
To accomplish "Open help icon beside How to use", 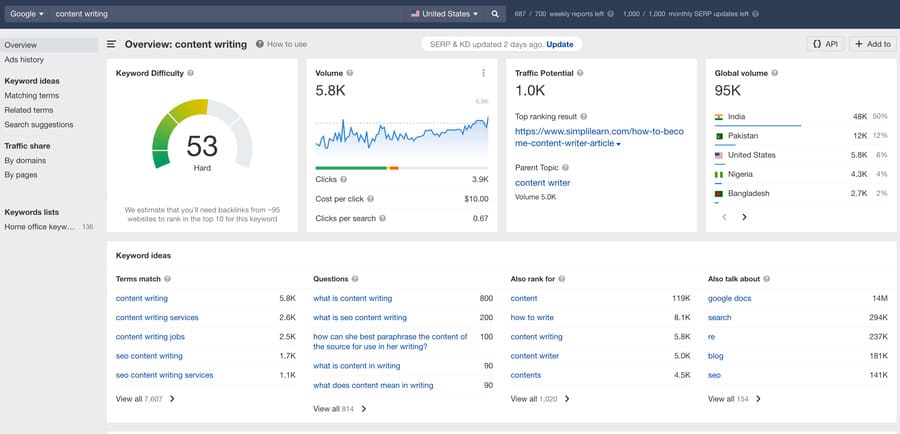I will pyautogui.click(x=259, y=44).
